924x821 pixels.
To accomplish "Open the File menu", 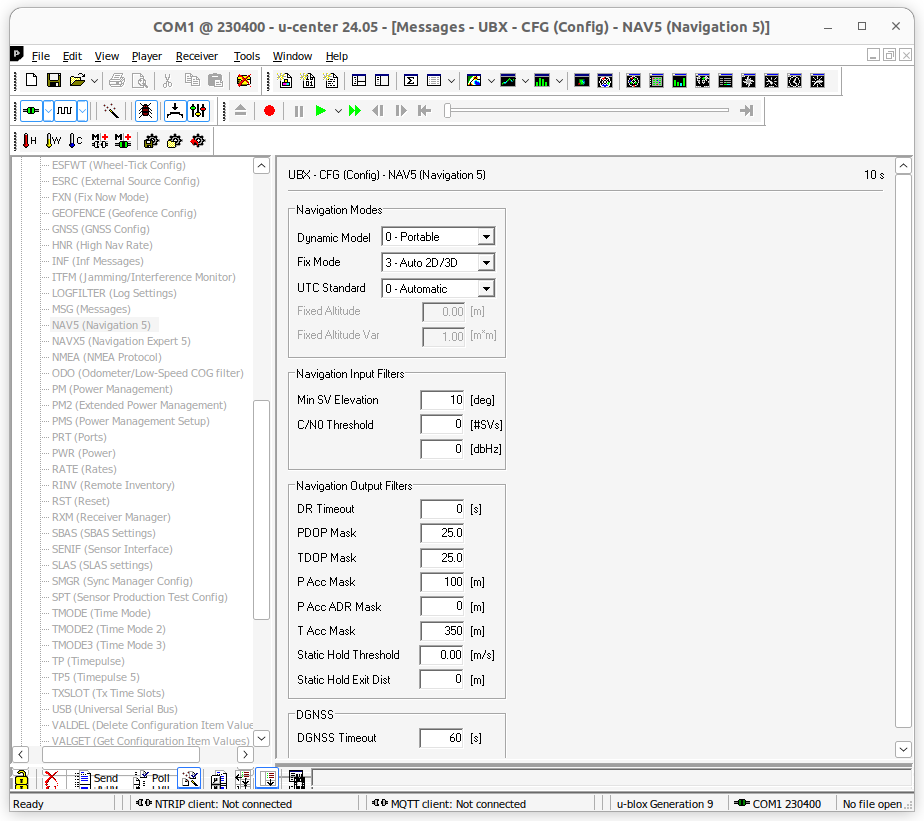I will 41,56.
